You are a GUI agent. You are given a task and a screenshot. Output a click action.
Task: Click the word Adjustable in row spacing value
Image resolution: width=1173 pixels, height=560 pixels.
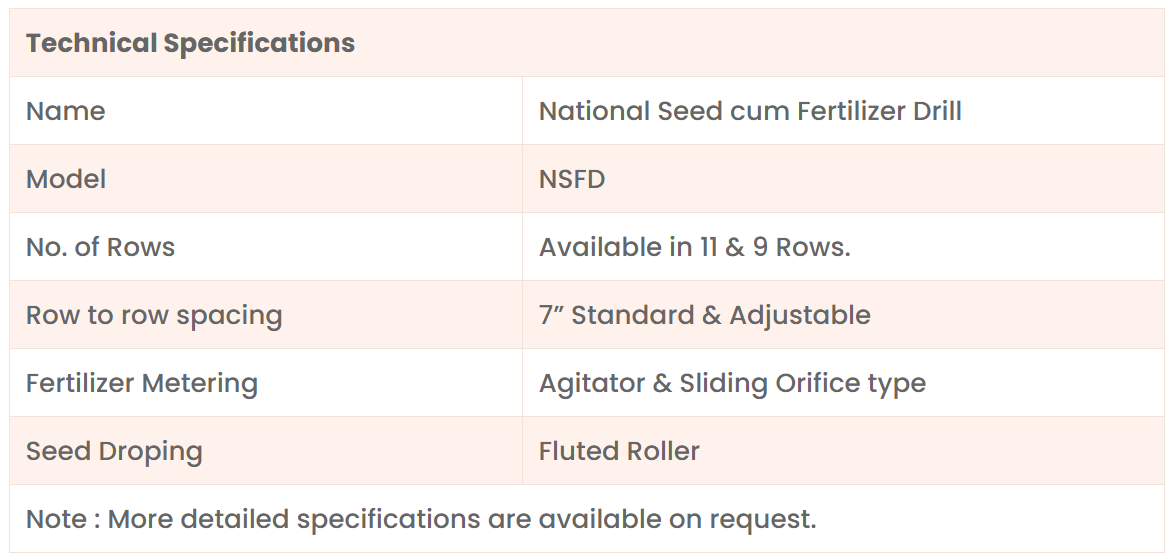pos(800,315)
